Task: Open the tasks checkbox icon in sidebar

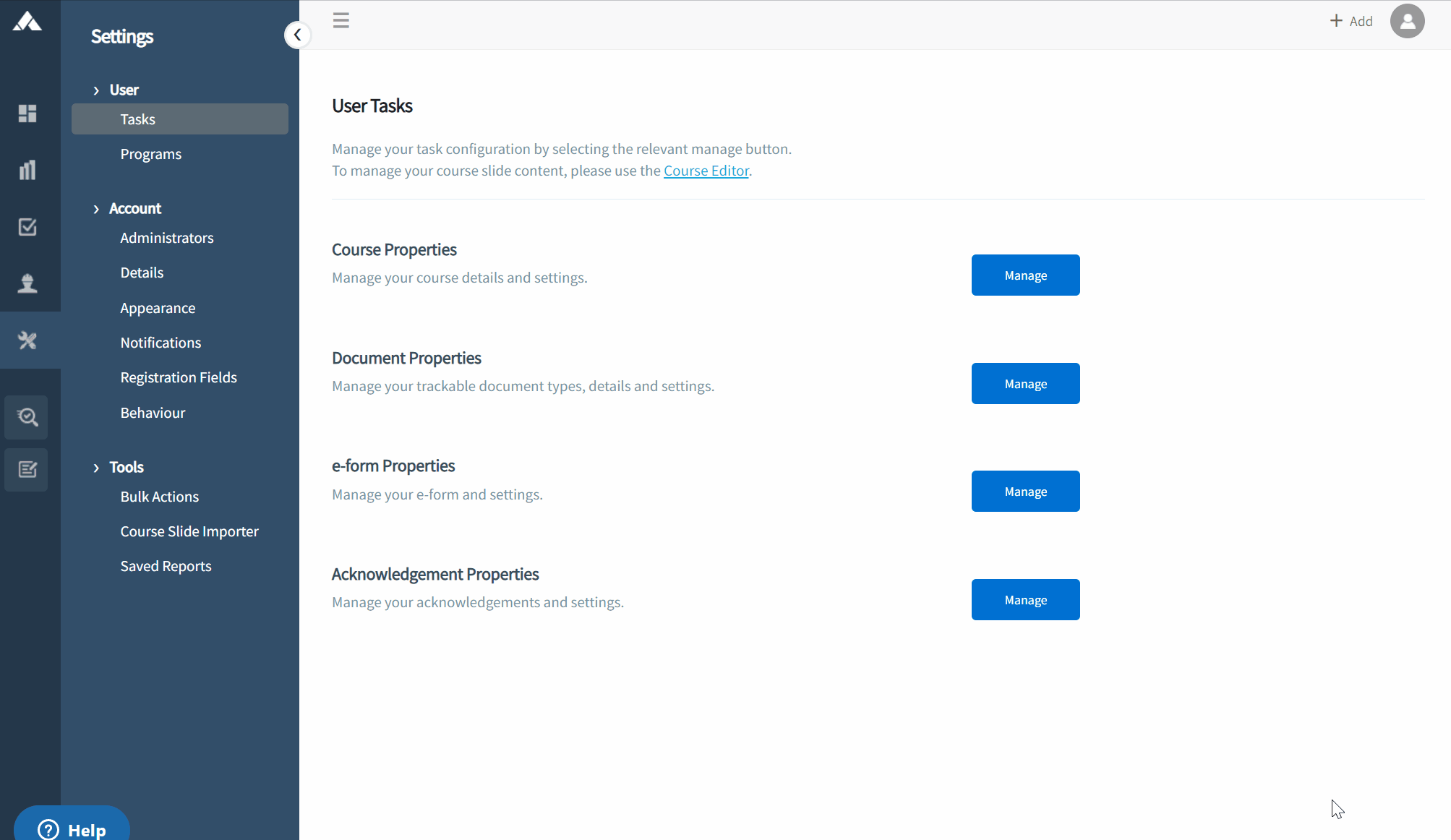Action: pos(27,227)
